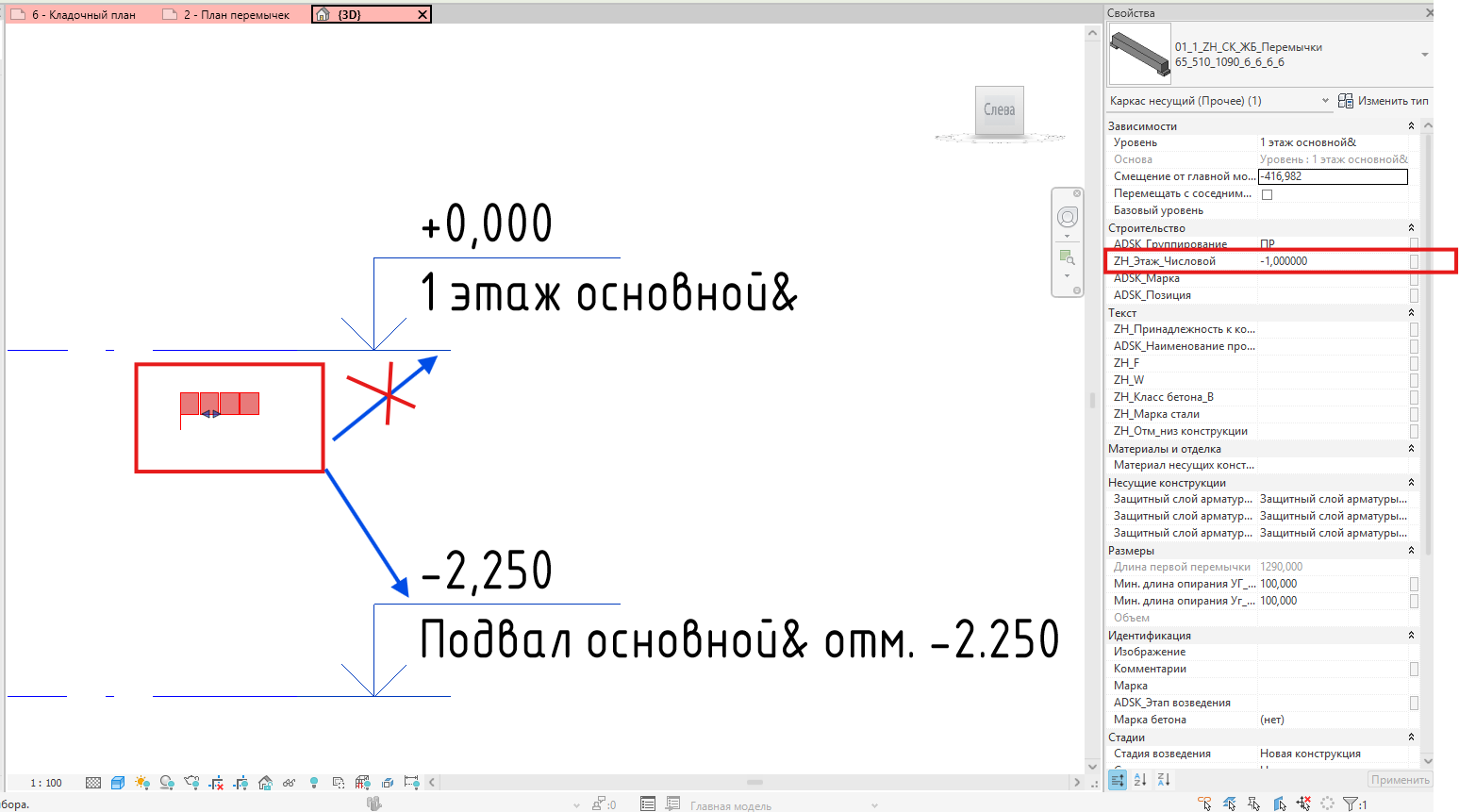Toggle ADSK_Этап возведения parameter box
This screenshot has width=1459, height=812.
pyautogui.click(x=1414, y=703)
